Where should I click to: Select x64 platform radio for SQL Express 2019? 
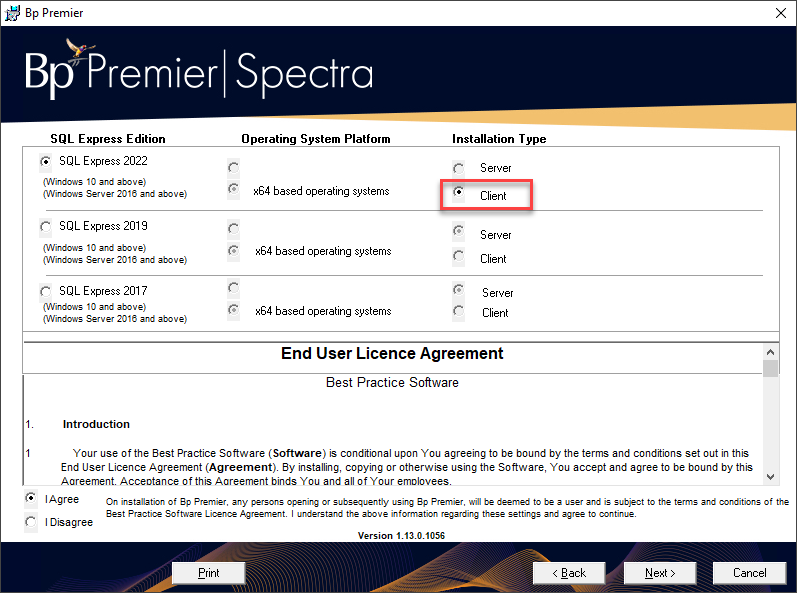point(233,251)
